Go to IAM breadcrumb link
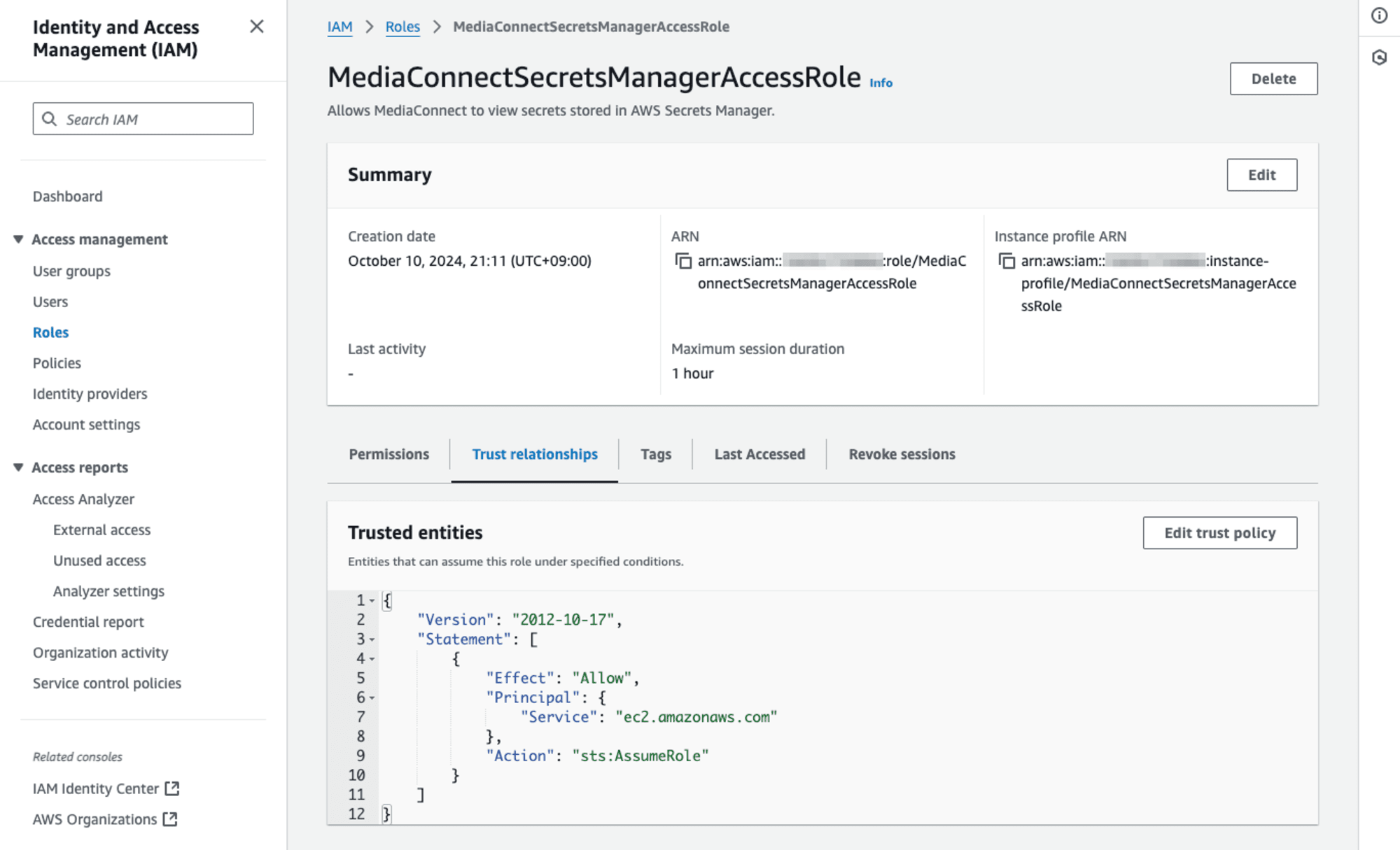The width and height of the screenshot is (1400, 850). click(x=339, y=27)
